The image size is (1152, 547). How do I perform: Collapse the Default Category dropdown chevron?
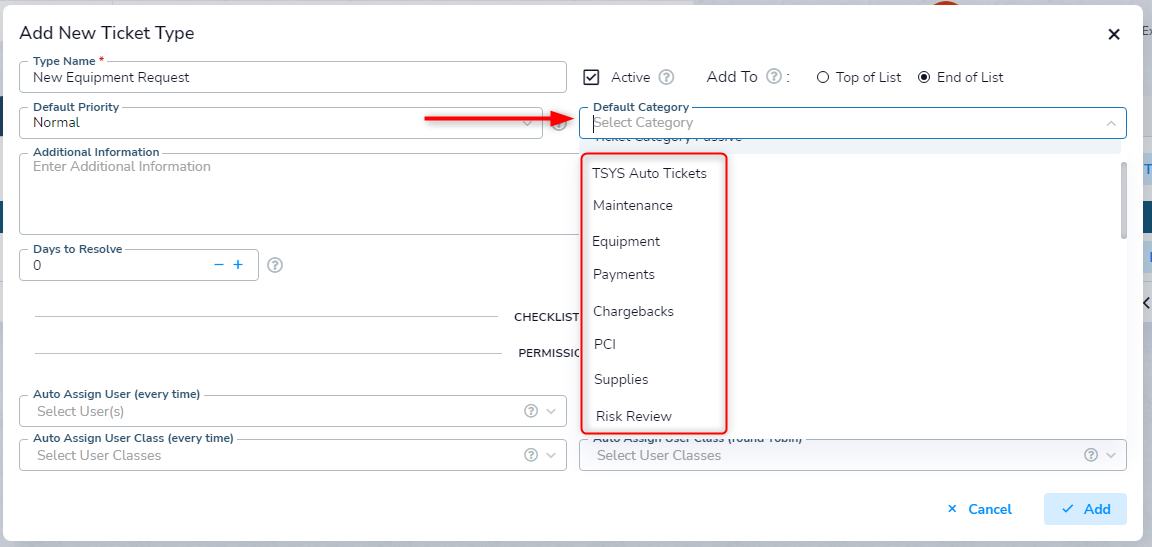click(1111, 123)
